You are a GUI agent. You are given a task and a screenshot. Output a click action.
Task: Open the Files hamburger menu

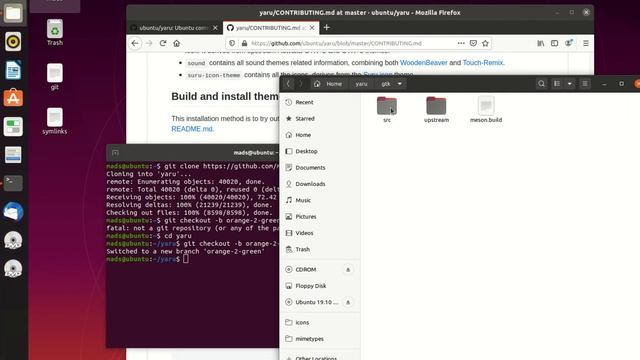(585, 84)
